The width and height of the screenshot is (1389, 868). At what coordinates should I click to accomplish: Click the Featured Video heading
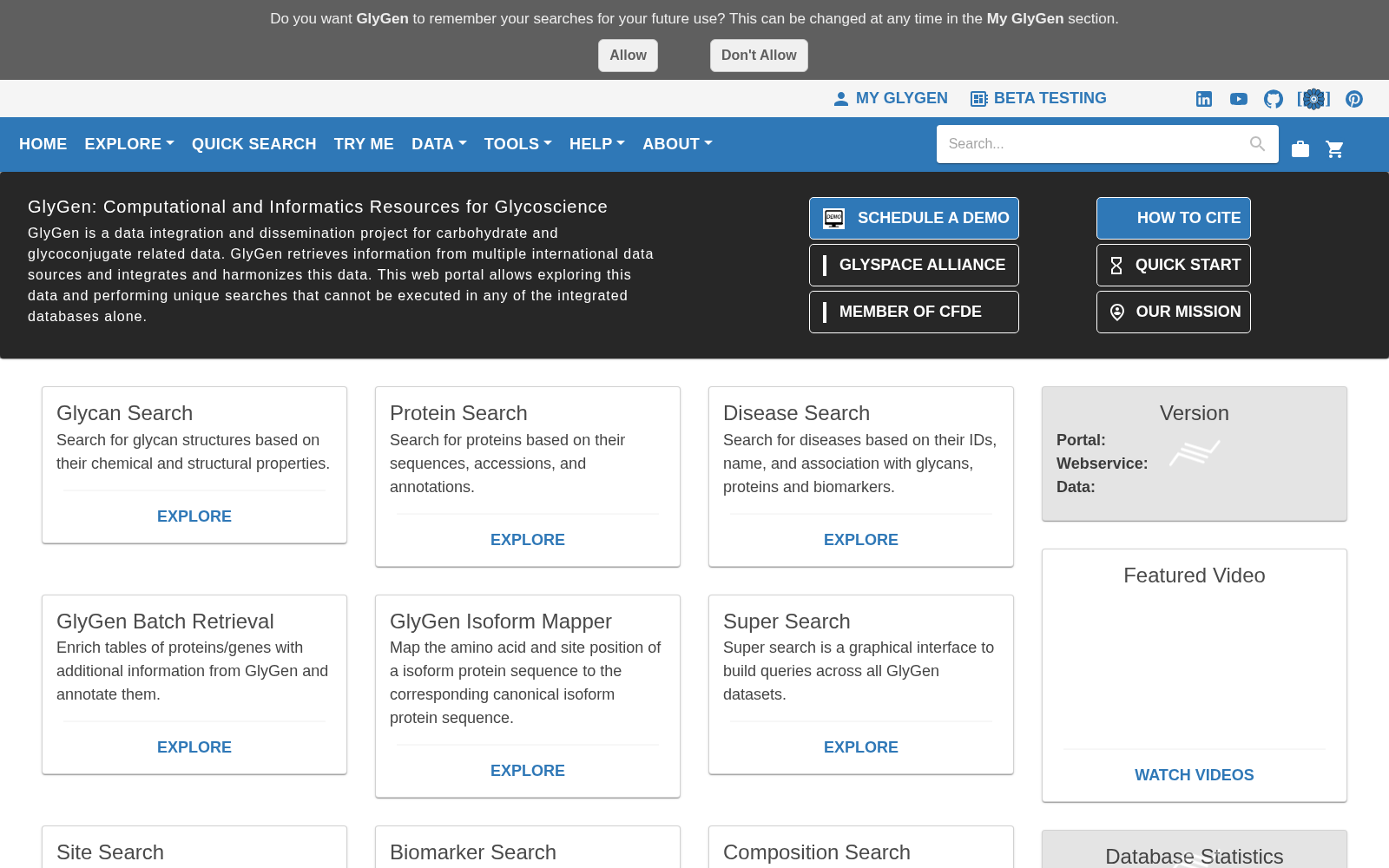(x=1195, y=575)
